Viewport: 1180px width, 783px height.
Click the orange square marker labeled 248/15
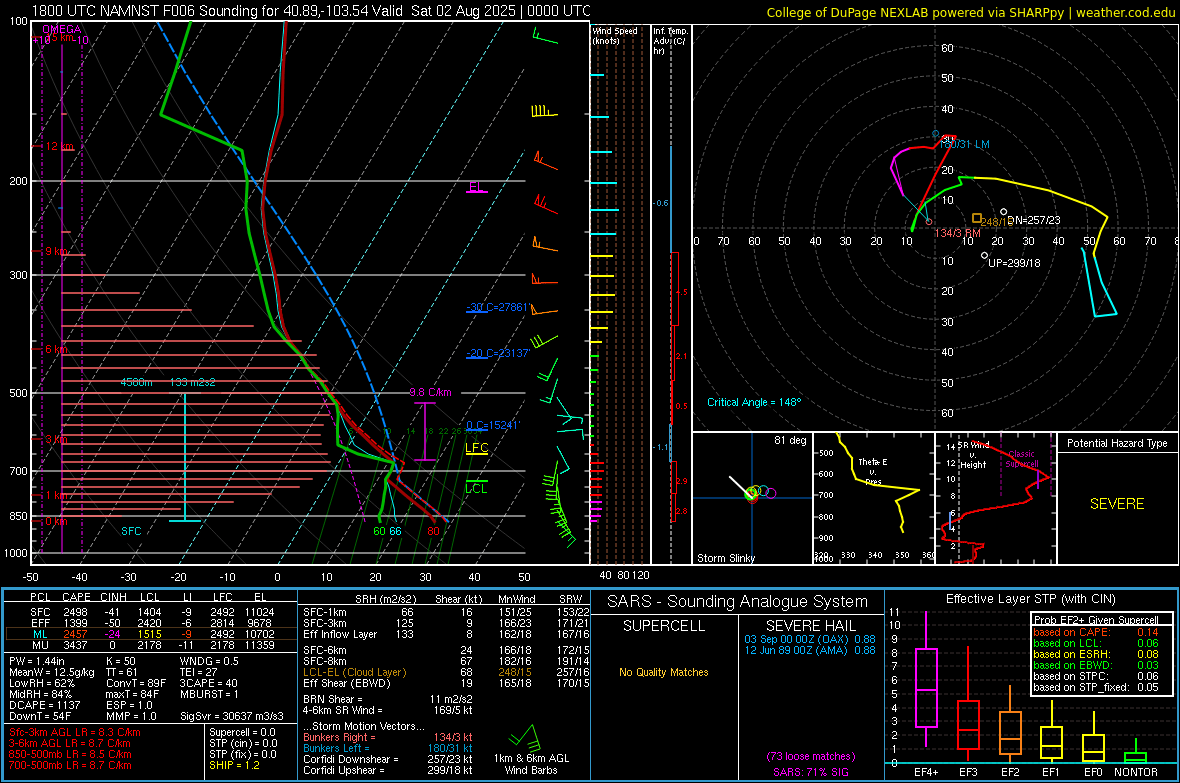tap(976, 218)
